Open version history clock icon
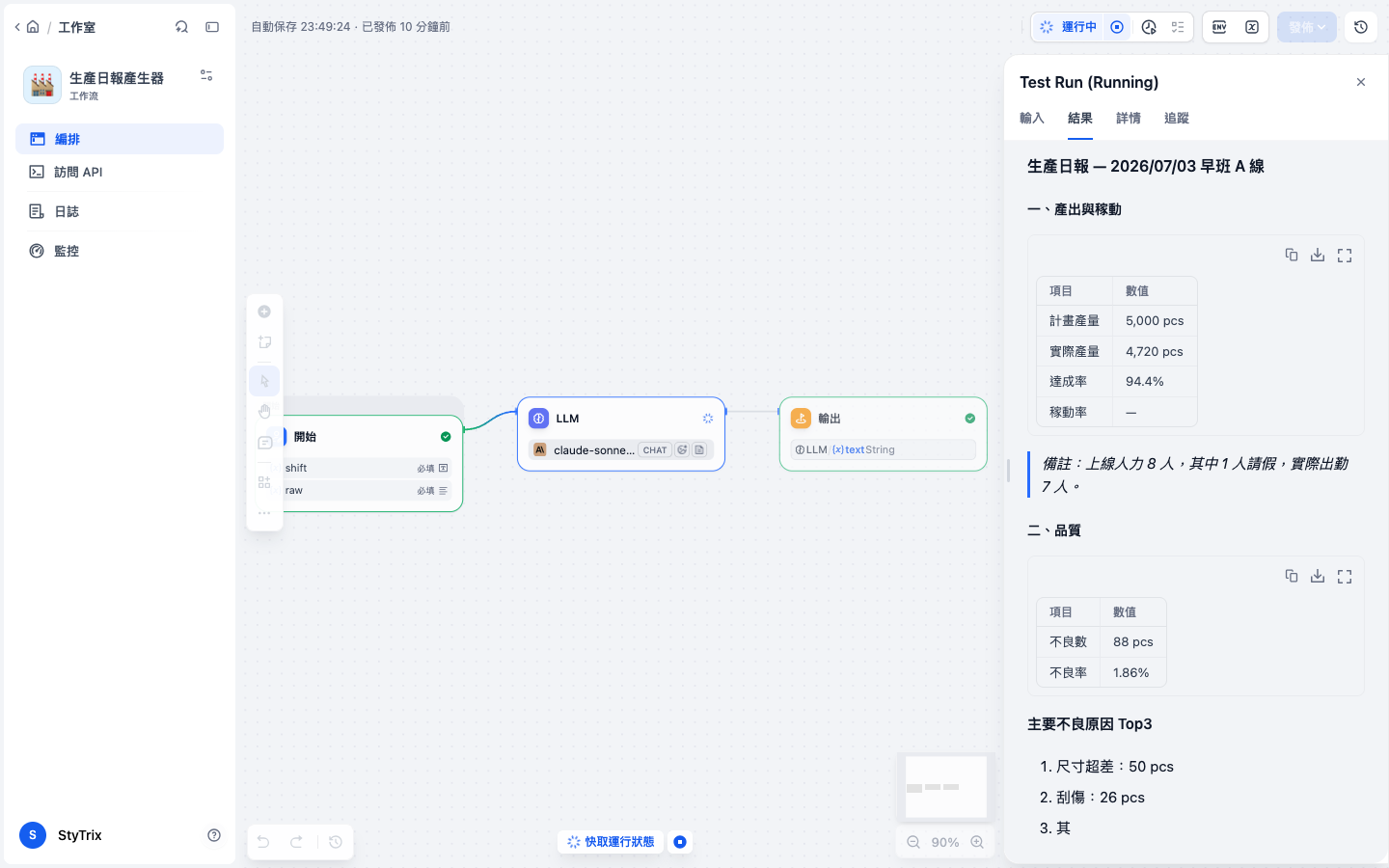The image size is (1389, 868). click(1361, 27)
